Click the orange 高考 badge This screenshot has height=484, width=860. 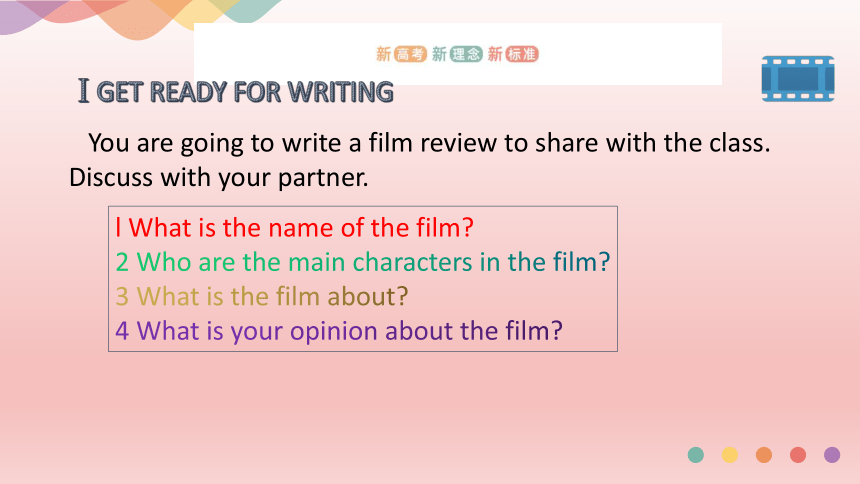[410, 54]
